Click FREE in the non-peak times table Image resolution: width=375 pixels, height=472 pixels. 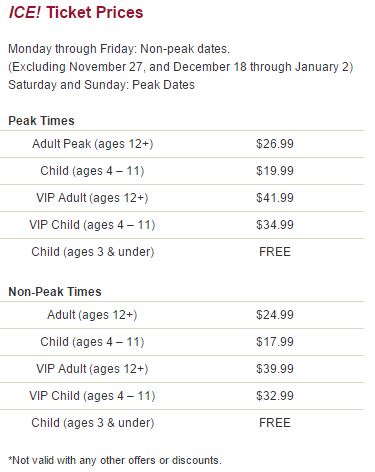tap(275, 423)
